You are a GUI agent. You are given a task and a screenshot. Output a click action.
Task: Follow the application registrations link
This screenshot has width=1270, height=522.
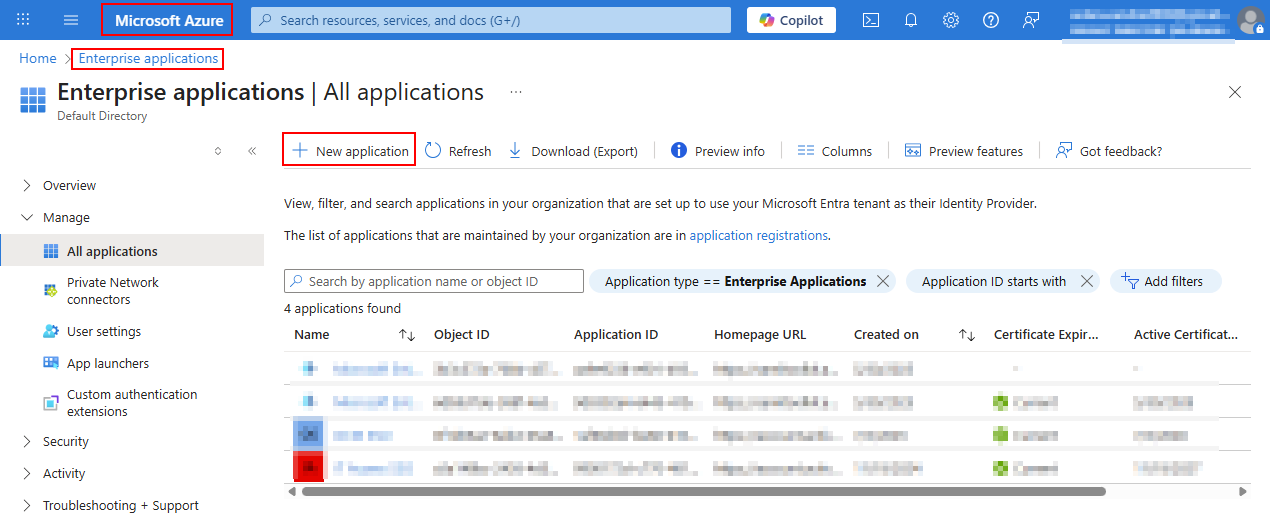coord(758,236)
